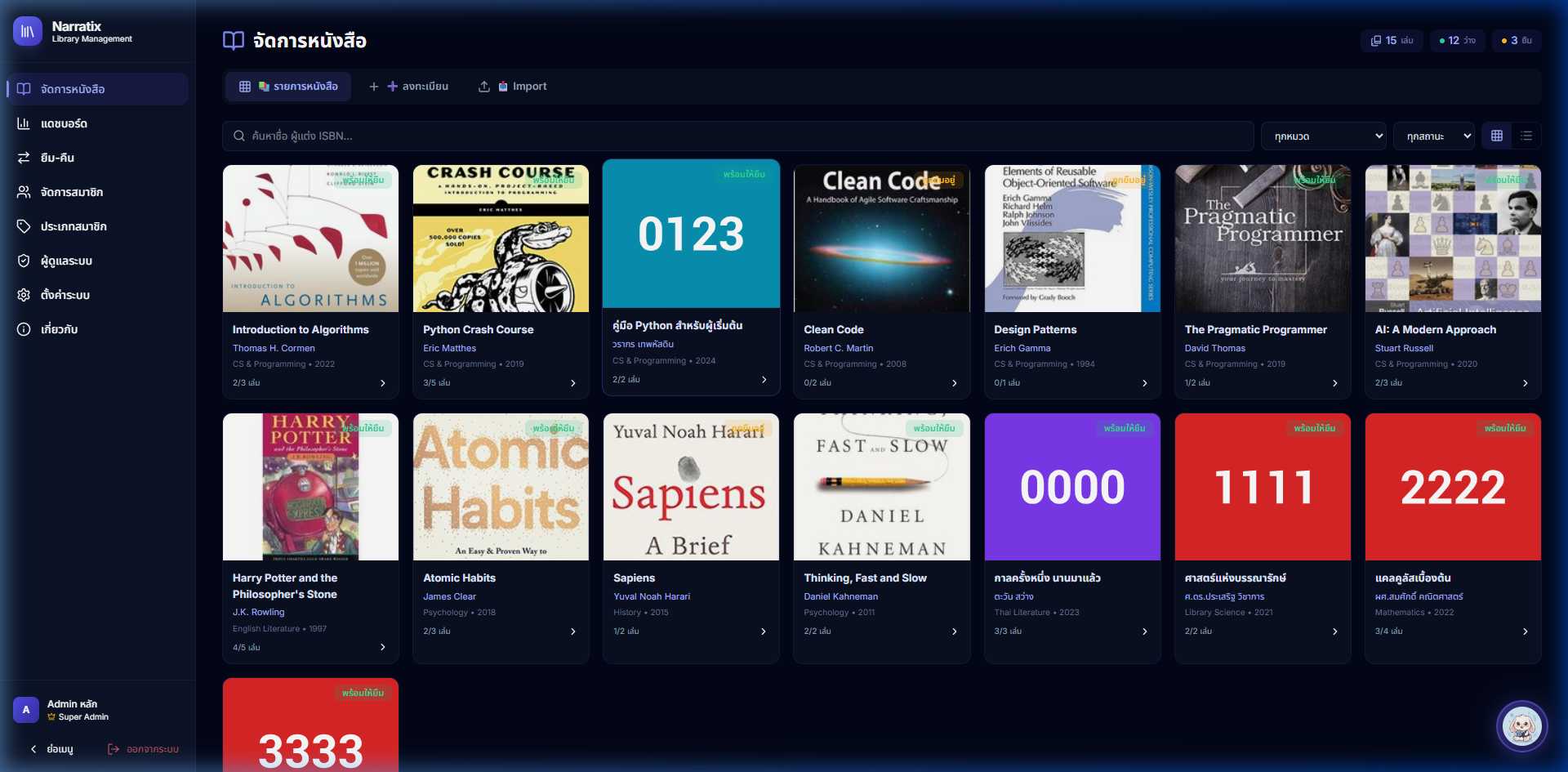The width and height of the screenshot is (1568, 772).
Task: Open member management people icon
Action: click(x=24, y=192)
